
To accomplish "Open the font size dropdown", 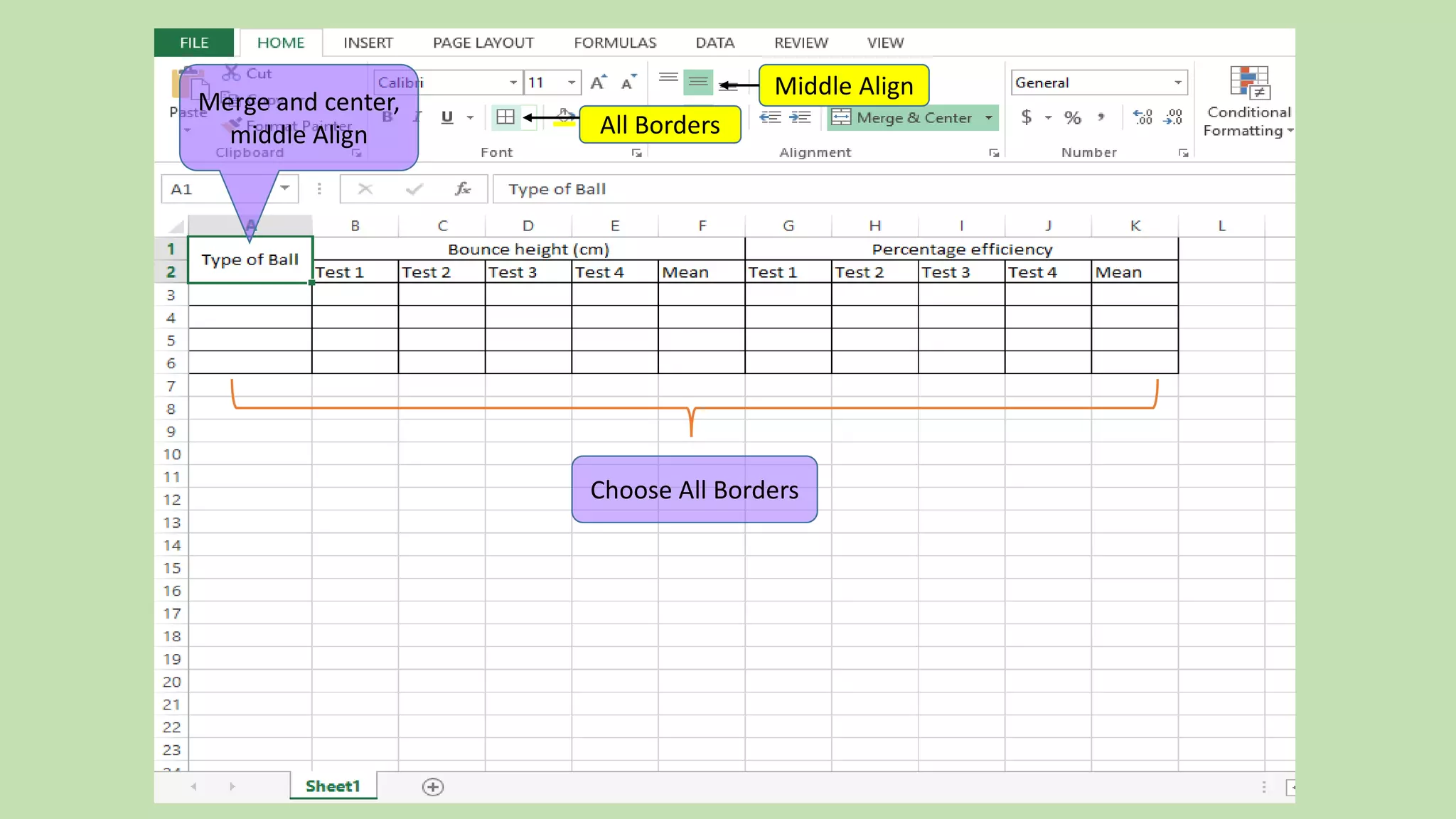I will pyautogui.click(x=572, y=82).
